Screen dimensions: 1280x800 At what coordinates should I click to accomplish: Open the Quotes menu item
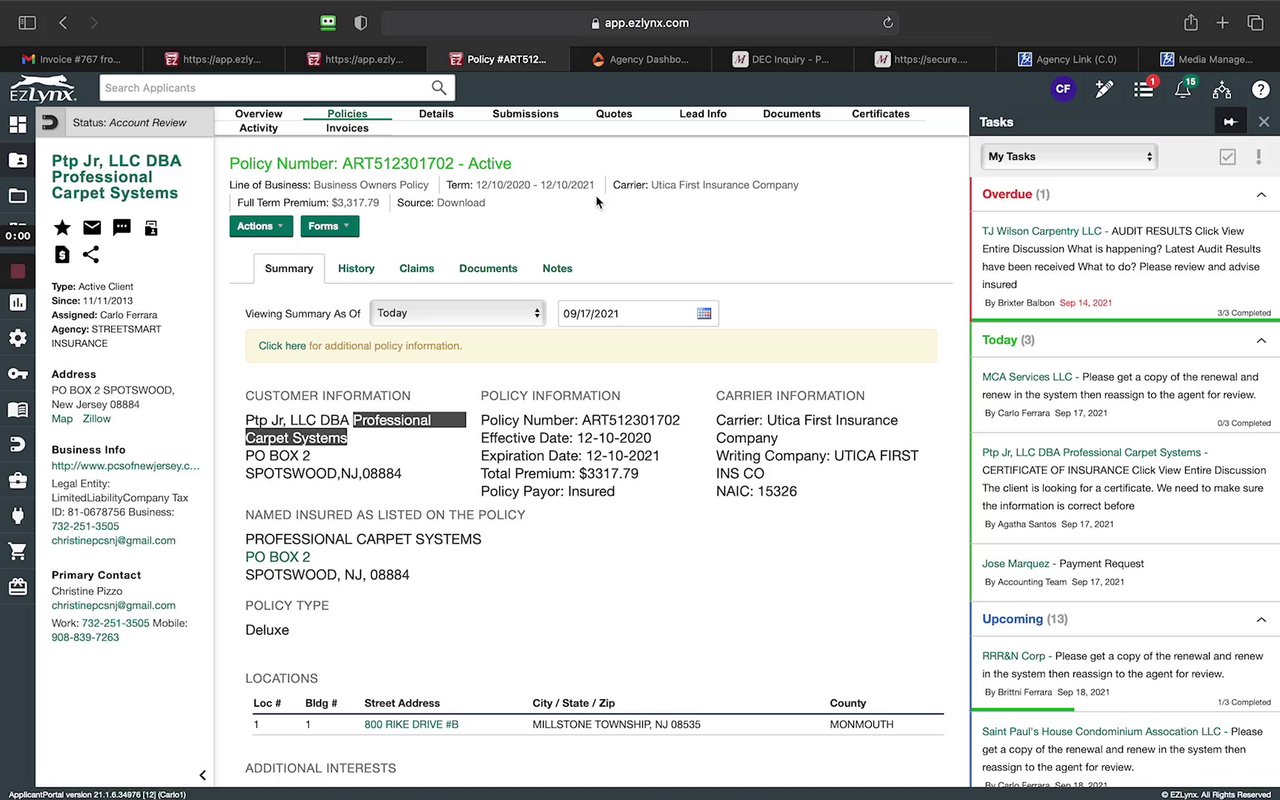point(614,114)
